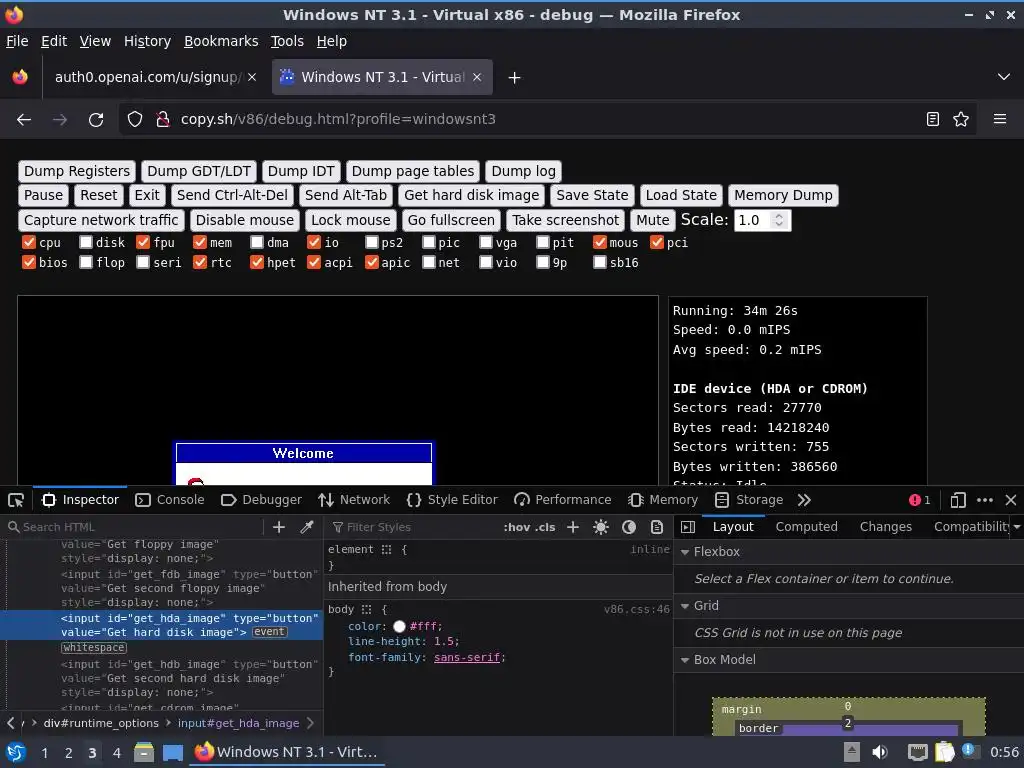Screen dimensions: 1024x768
Task: Click the show desktop taskbar icon
Action: (x=172, y=752)
